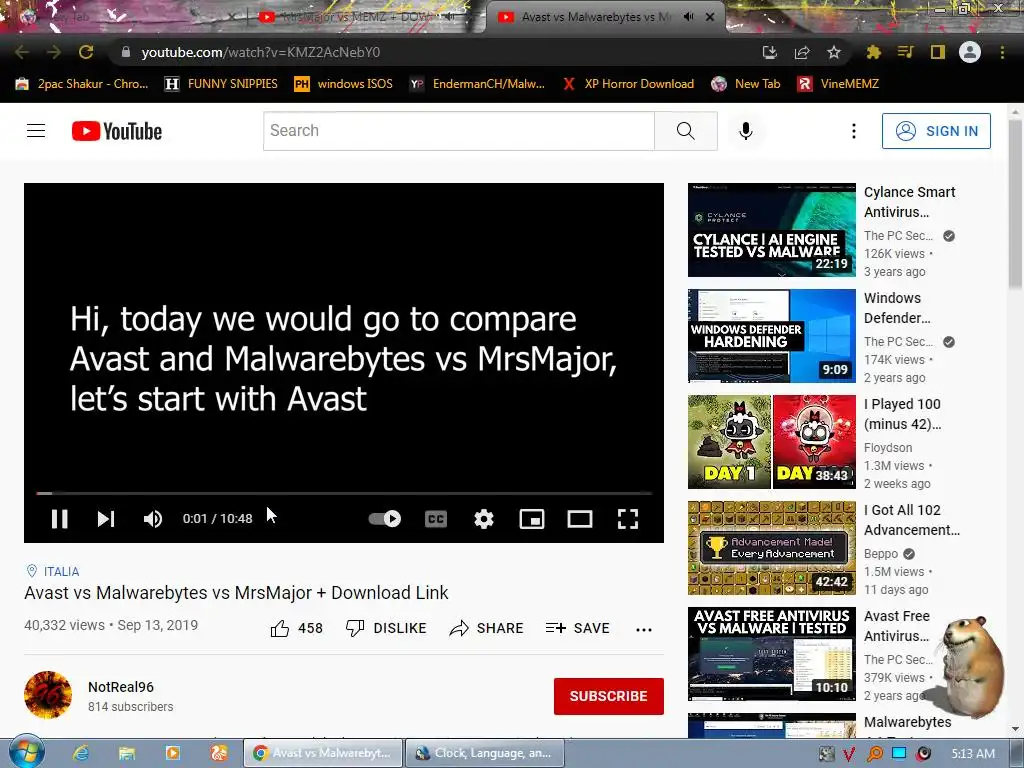
Task: Open the Chrome three-dot menu
Action: (1002, 52)
